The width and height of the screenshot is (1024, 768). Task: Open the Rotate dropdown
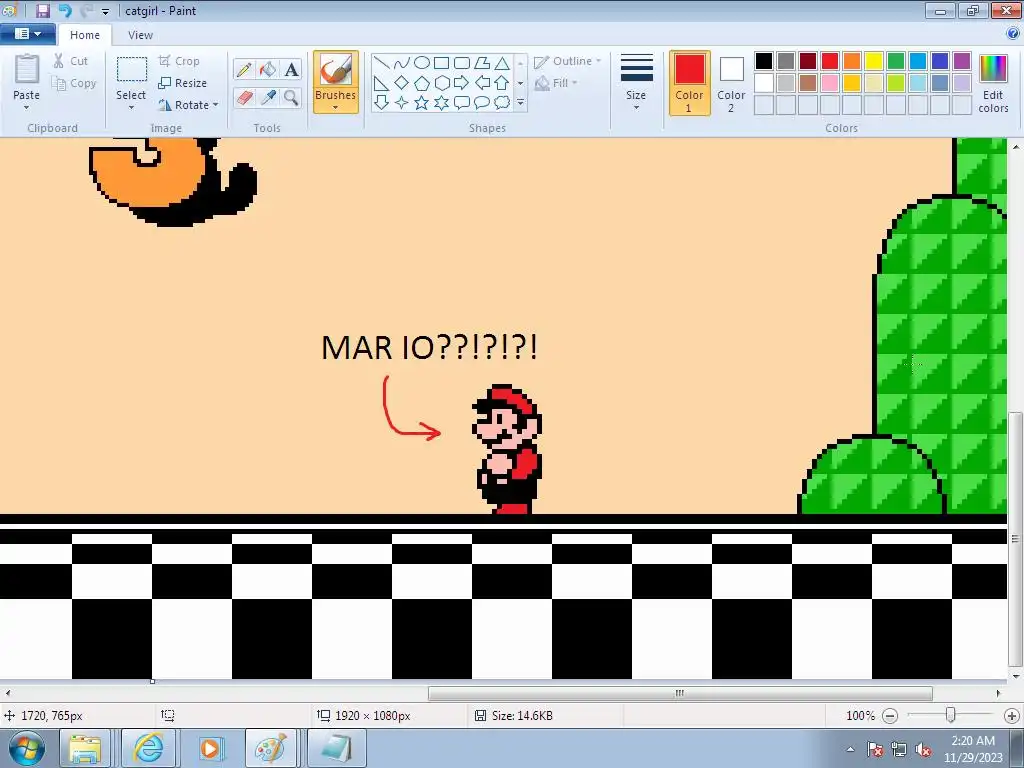pos(187,105)
